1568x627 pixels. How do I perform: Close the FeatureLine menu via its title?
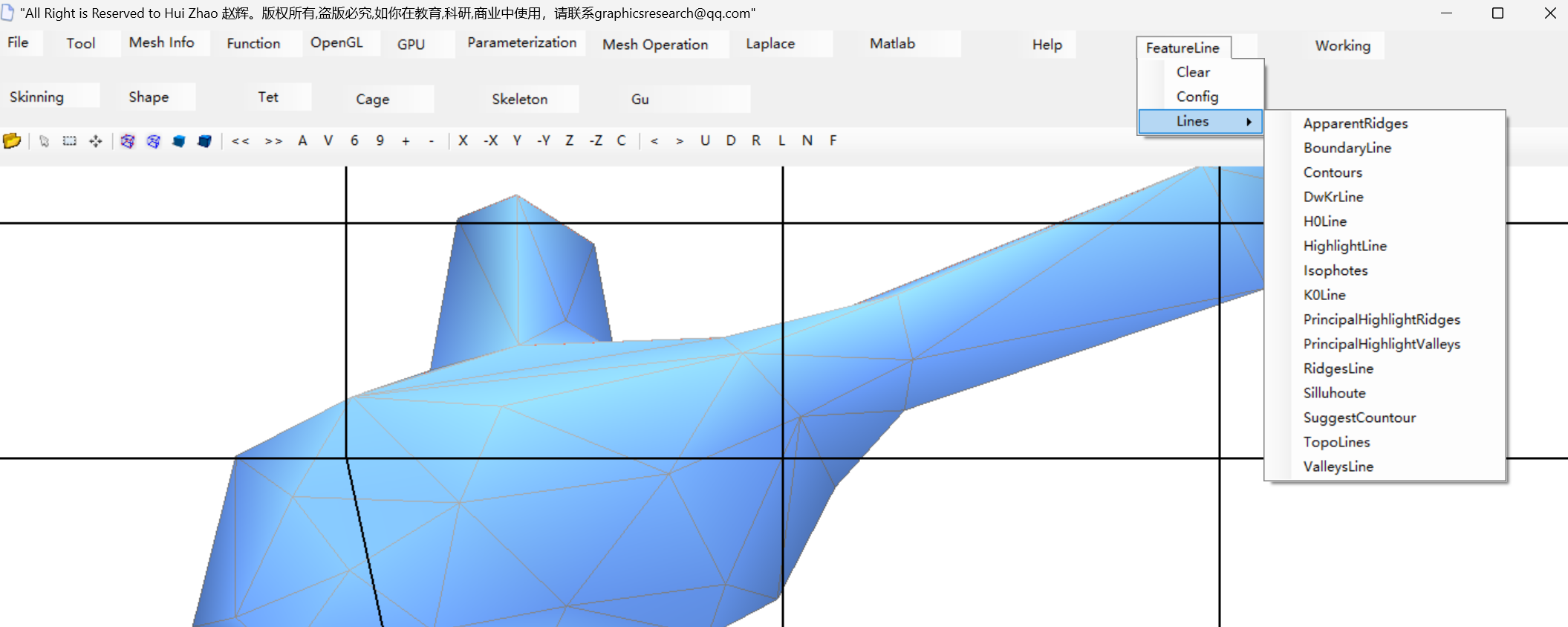coord(1182,47)
